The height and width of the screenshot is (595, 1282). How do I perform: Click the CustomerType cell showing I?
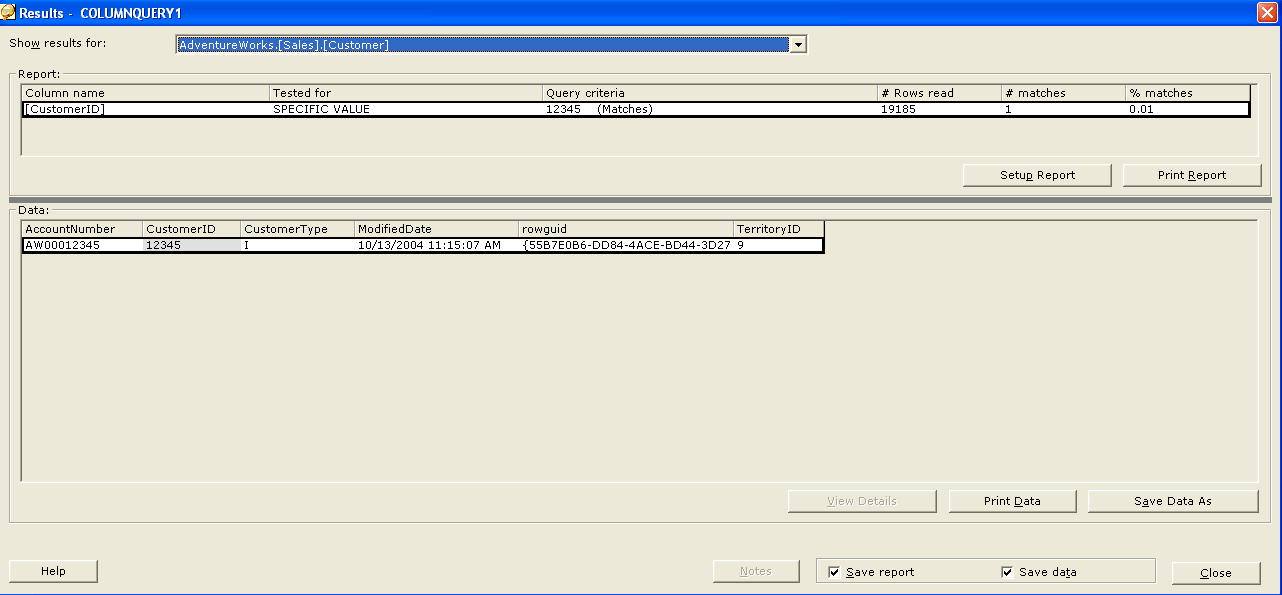[298, 245]
